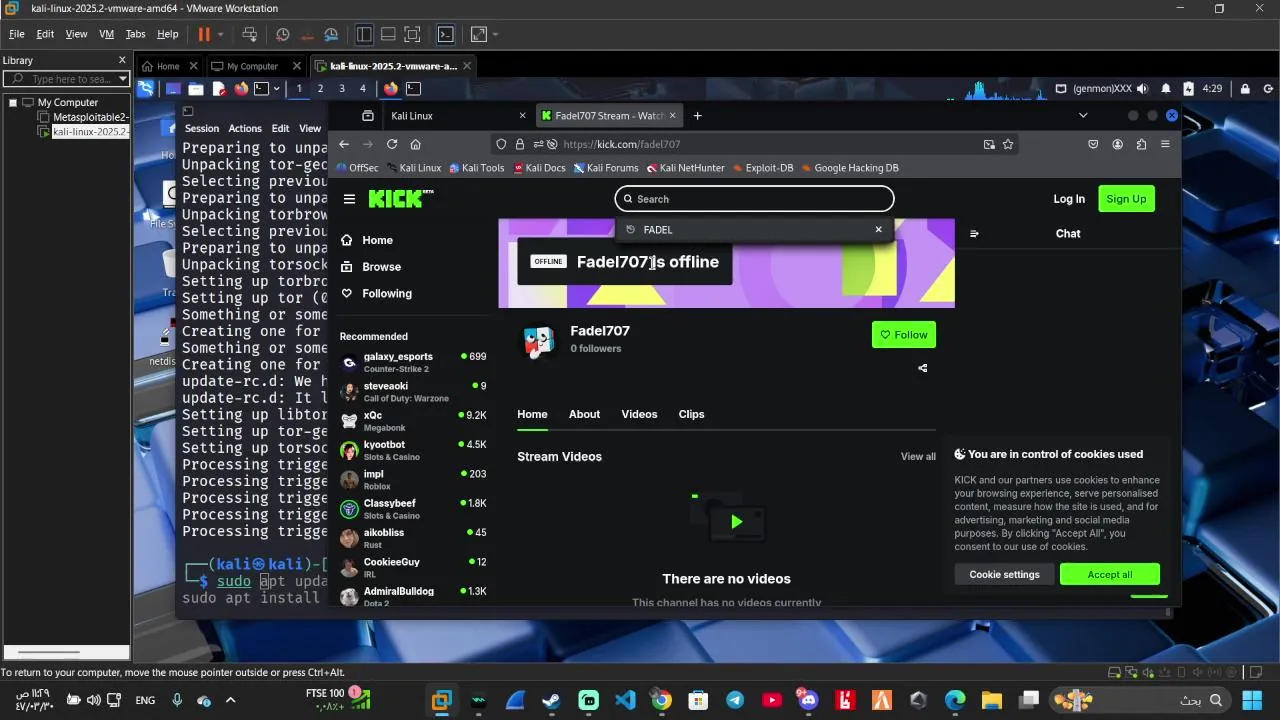Click the Log In button
This screenshot has width=1280, height=720.
click(1069, 199)
